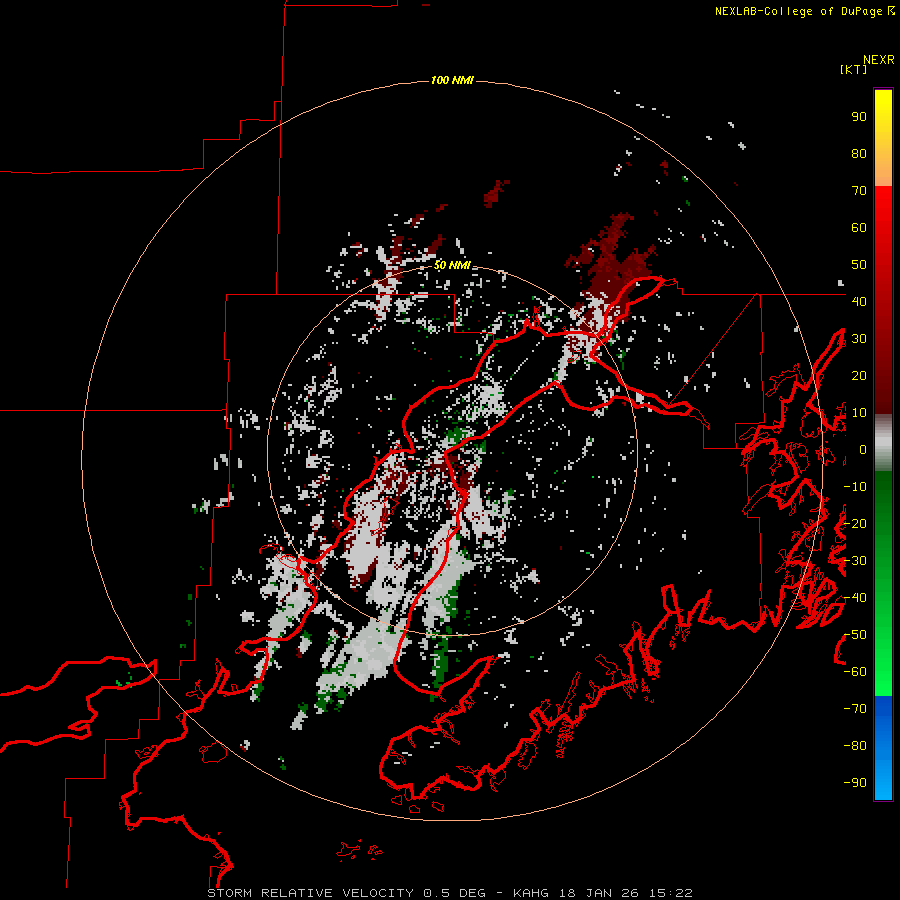Image resolution: width=900 pixels, height=900 pixels.
Task: Click the 50 NMI range ring label
Action: pyautogui.click(x=452, y=265)
